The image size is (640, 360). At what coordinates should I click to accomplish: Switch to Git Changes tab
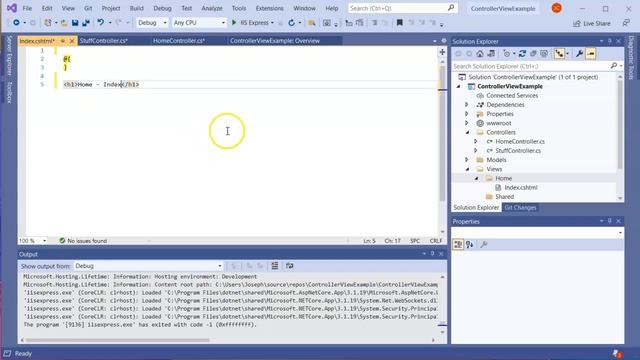[x=520, y=207]
